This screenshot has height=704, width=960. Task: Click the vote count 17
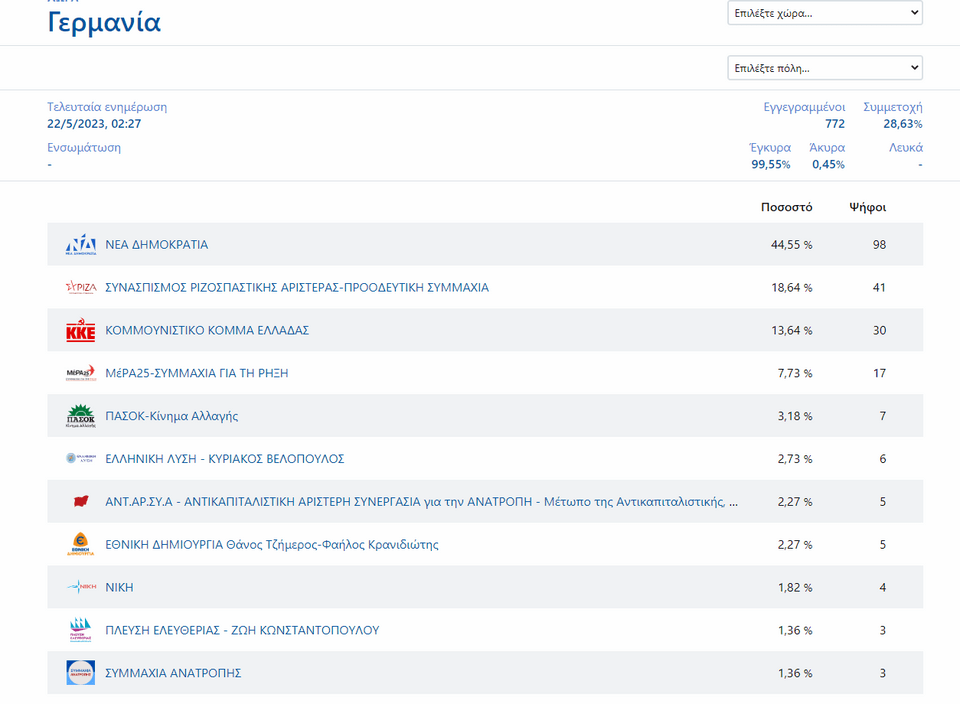(879, 373)
